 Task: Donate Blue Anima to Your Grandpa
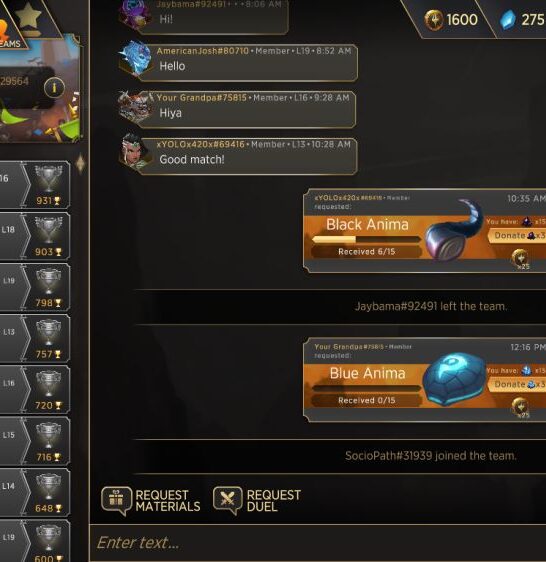(517, 385)
